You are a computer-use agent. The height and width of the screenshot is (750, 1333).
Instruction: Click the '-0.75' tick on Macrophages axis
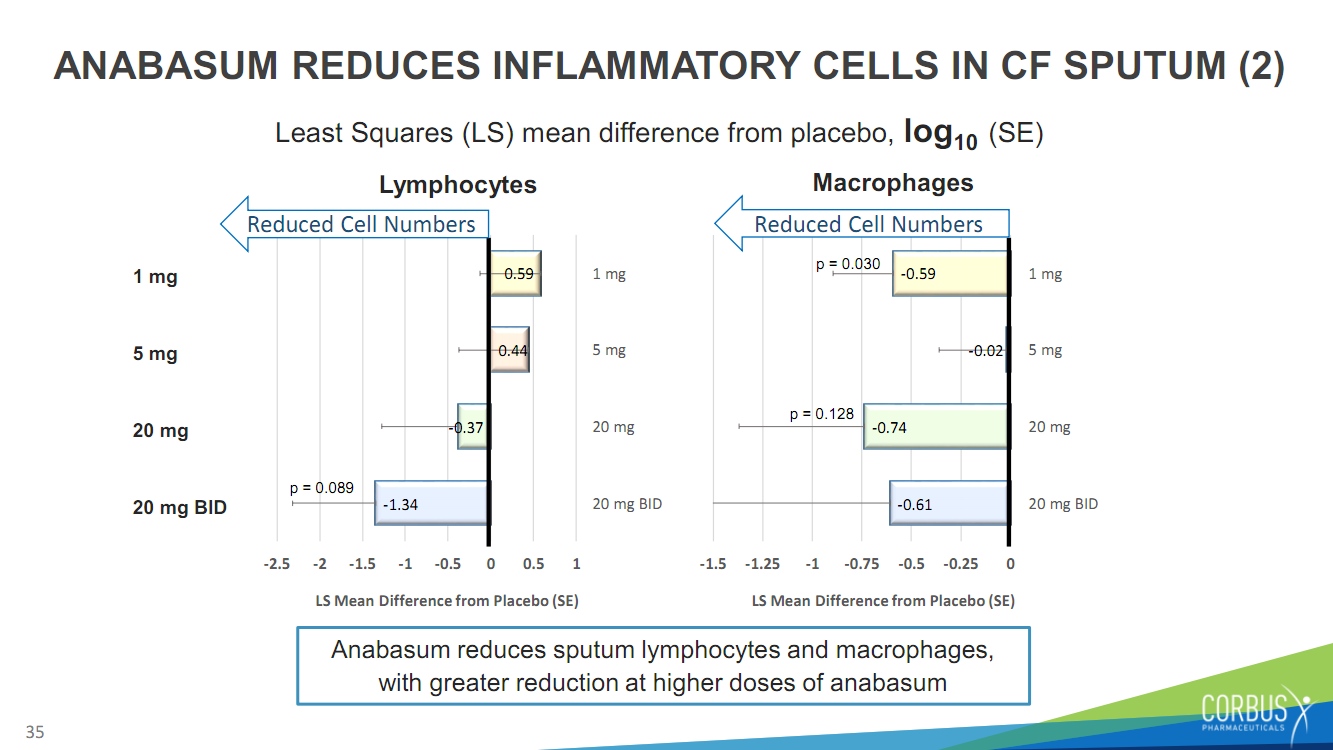click(x=861, y=564)
